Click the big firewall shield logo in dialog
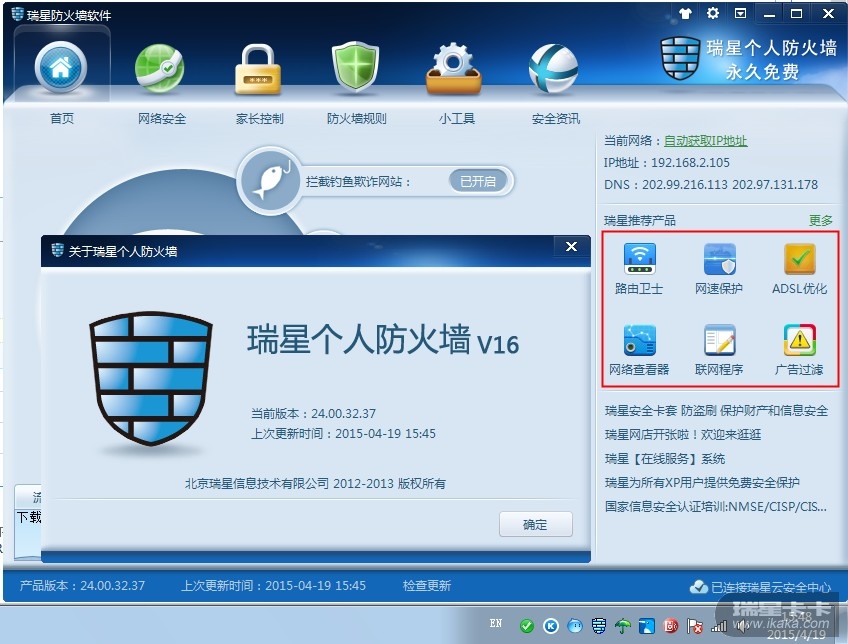The image size is (848, 644). [151, 379]
